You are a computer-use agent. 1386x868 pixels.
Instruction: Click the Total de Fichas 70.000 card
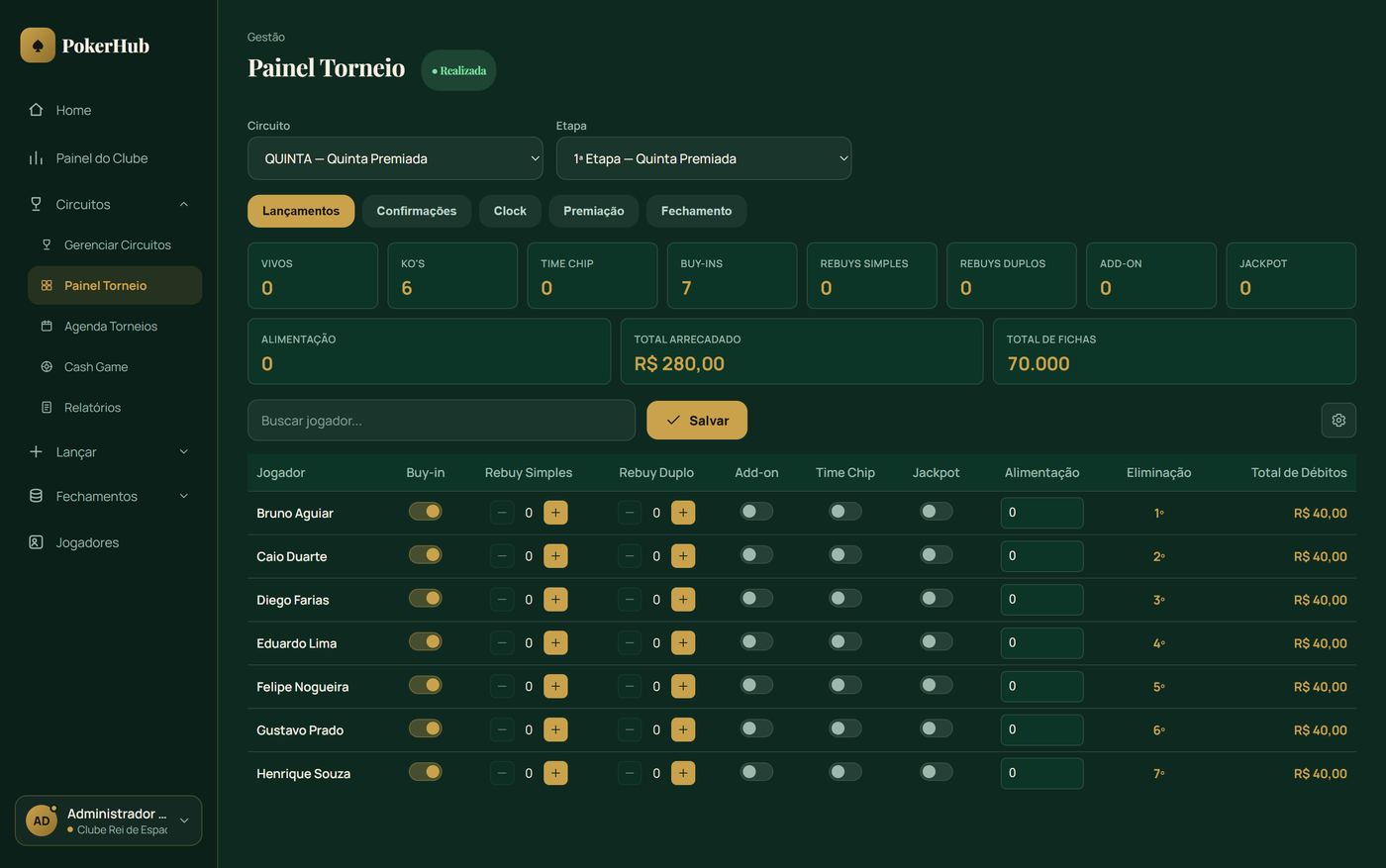point(1174,351)
